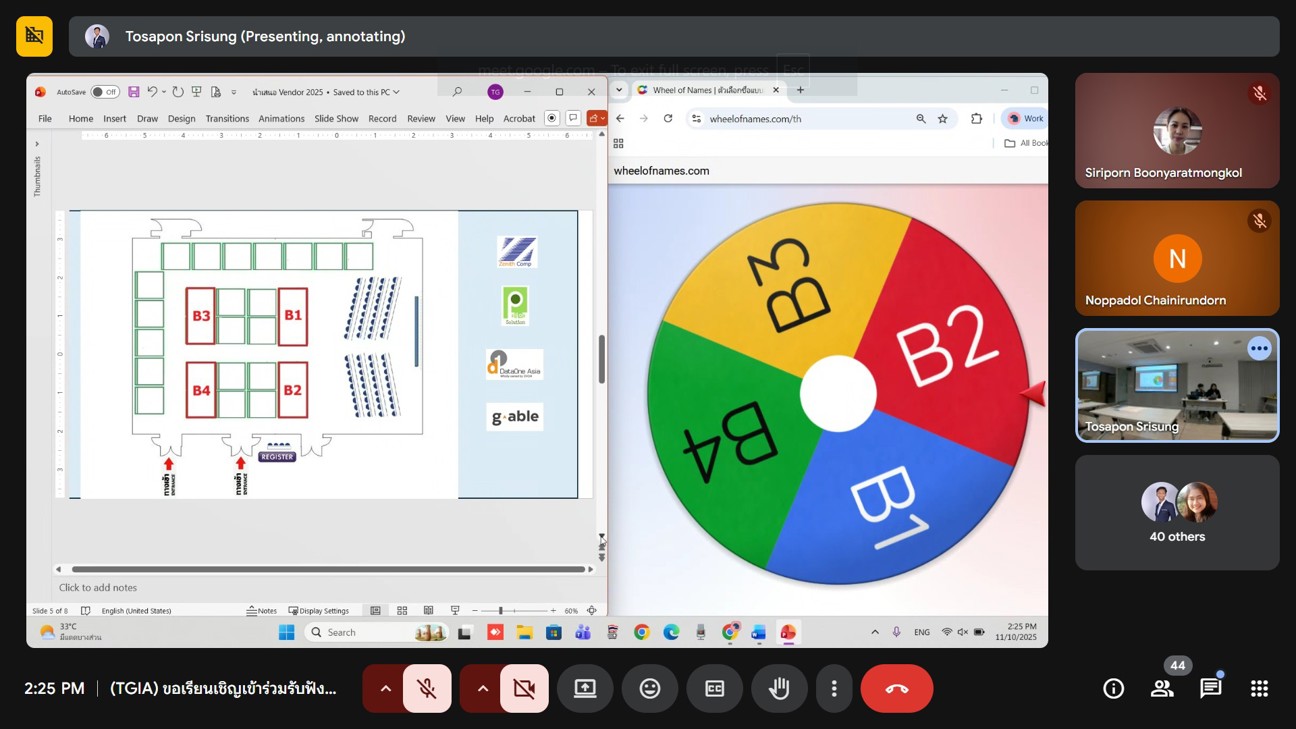Open the emoji reactions button
1296x729 pixels.
click(x=650, y=689)
